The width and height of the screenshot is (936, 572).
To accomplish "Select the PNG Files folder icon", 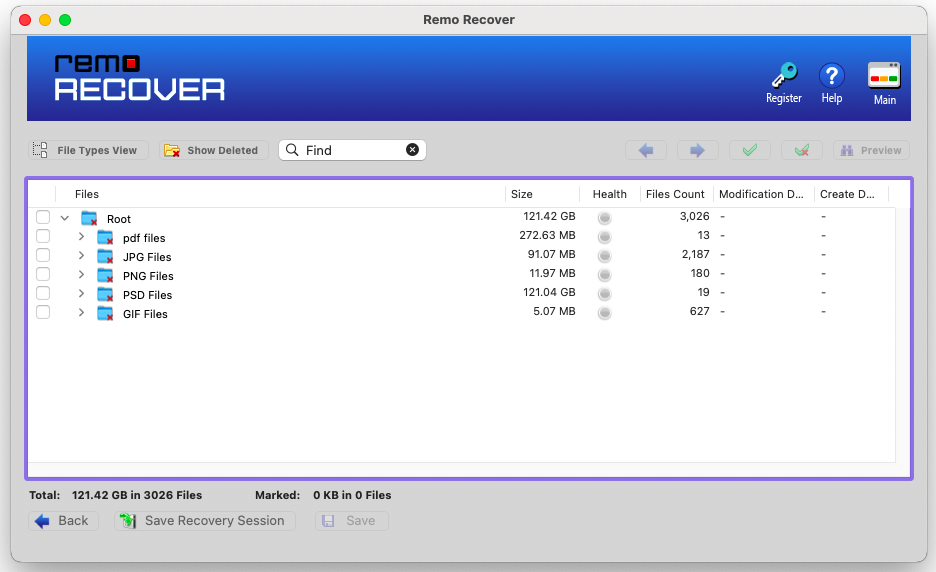I will click(x=106, y=276).
